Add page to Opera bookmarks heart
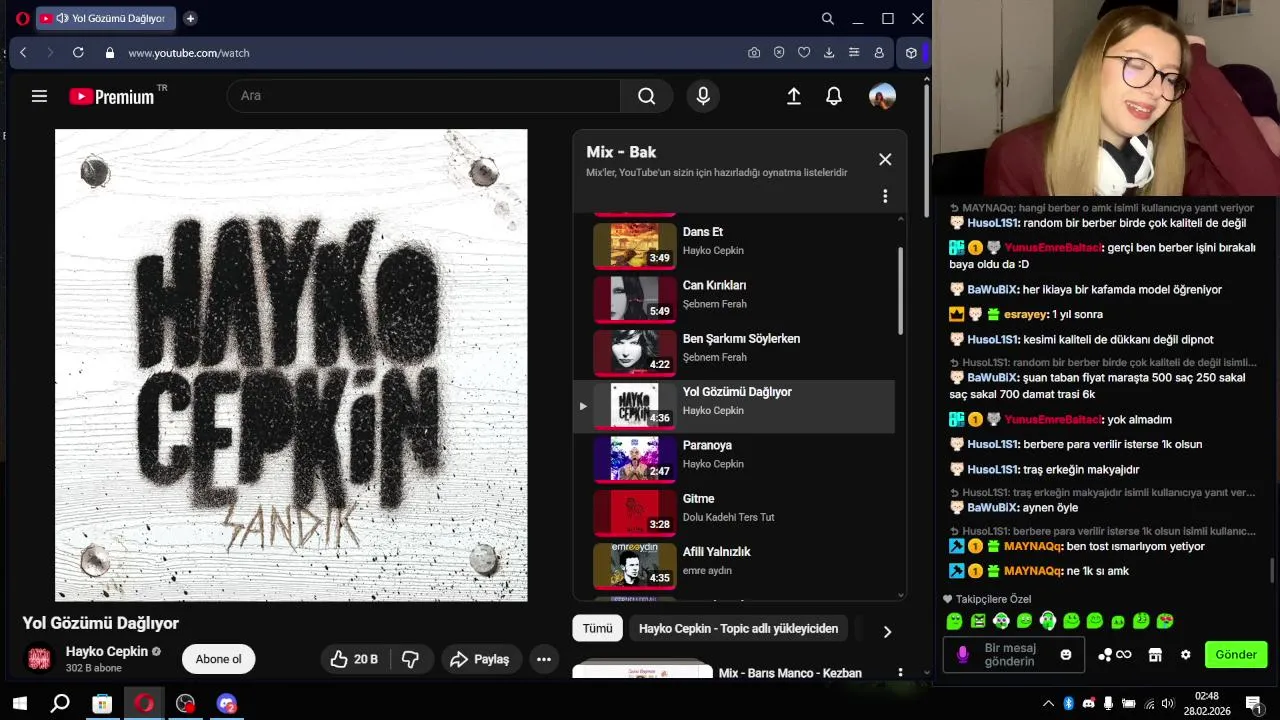1280x720 pixels. click(804, 53)
